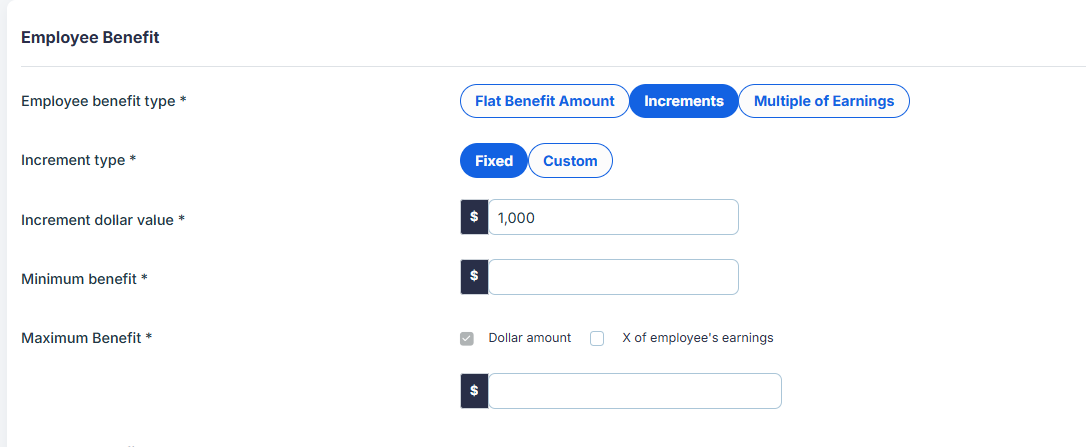Uncheck the Dollar amount checkbox

(x=467, y=338)
